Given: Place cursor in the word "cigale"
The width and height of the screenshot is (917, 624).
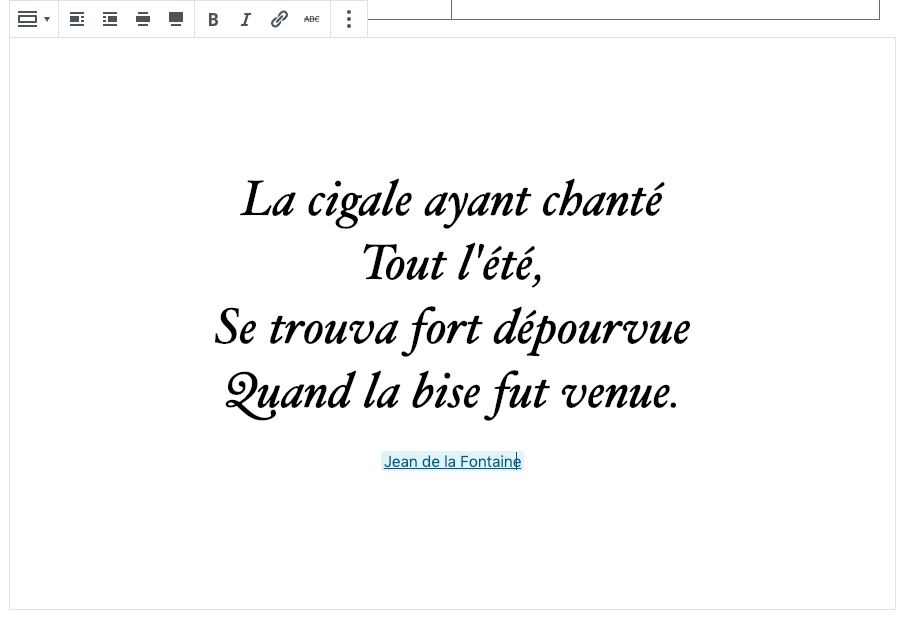Looking at the screenshot, I should [359, 201].
